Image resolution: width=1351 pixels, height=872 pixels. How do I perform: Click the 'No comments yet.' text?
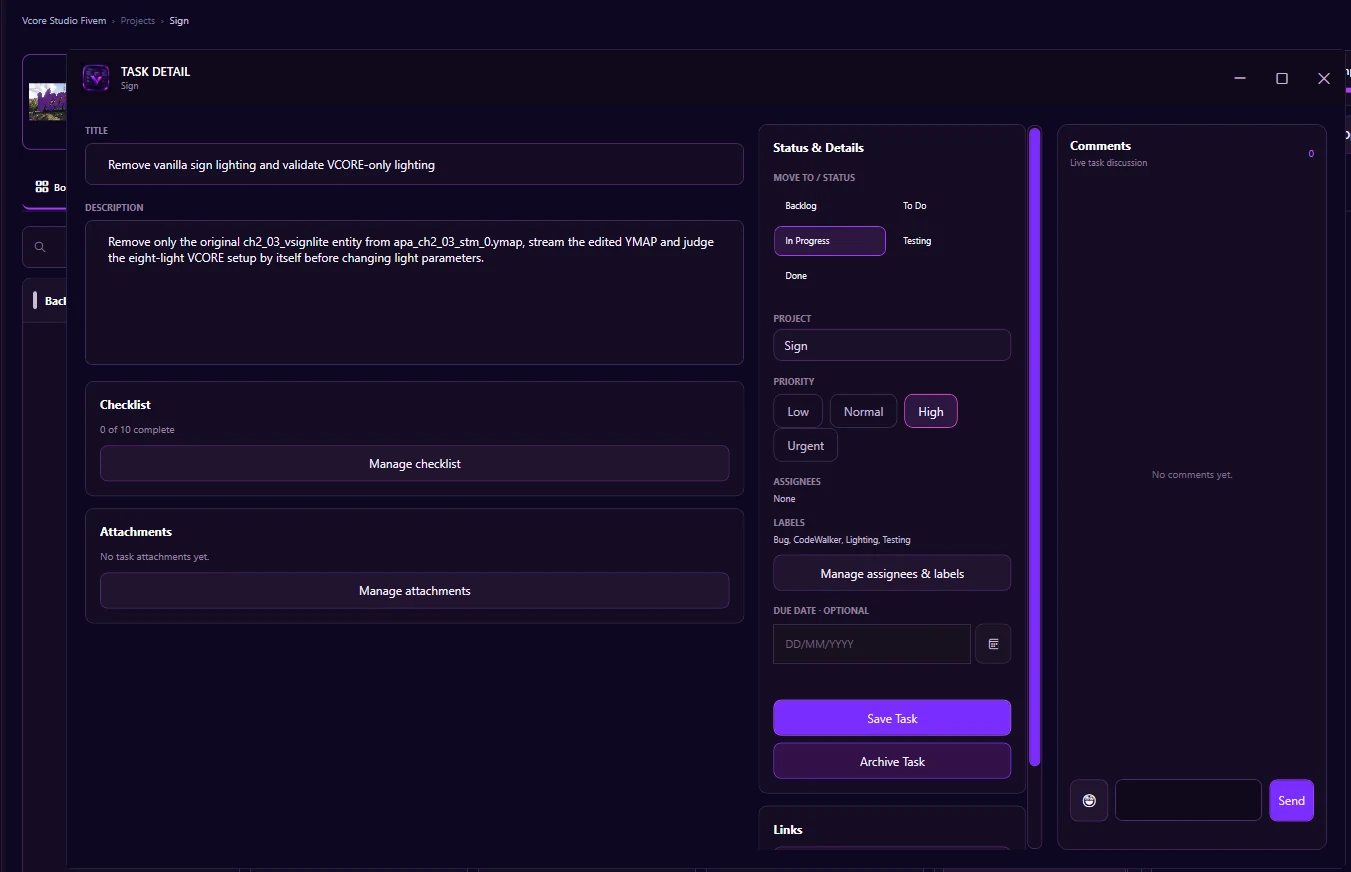pos(1192,475)
